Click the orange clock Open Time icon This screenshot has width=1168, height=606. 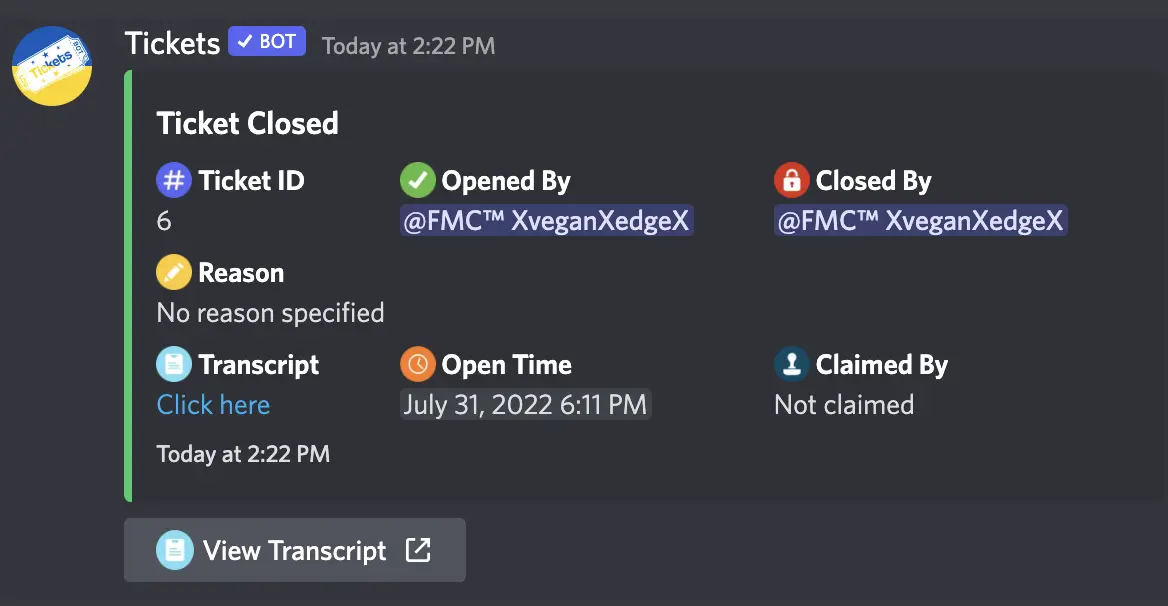tap(418, 364)
